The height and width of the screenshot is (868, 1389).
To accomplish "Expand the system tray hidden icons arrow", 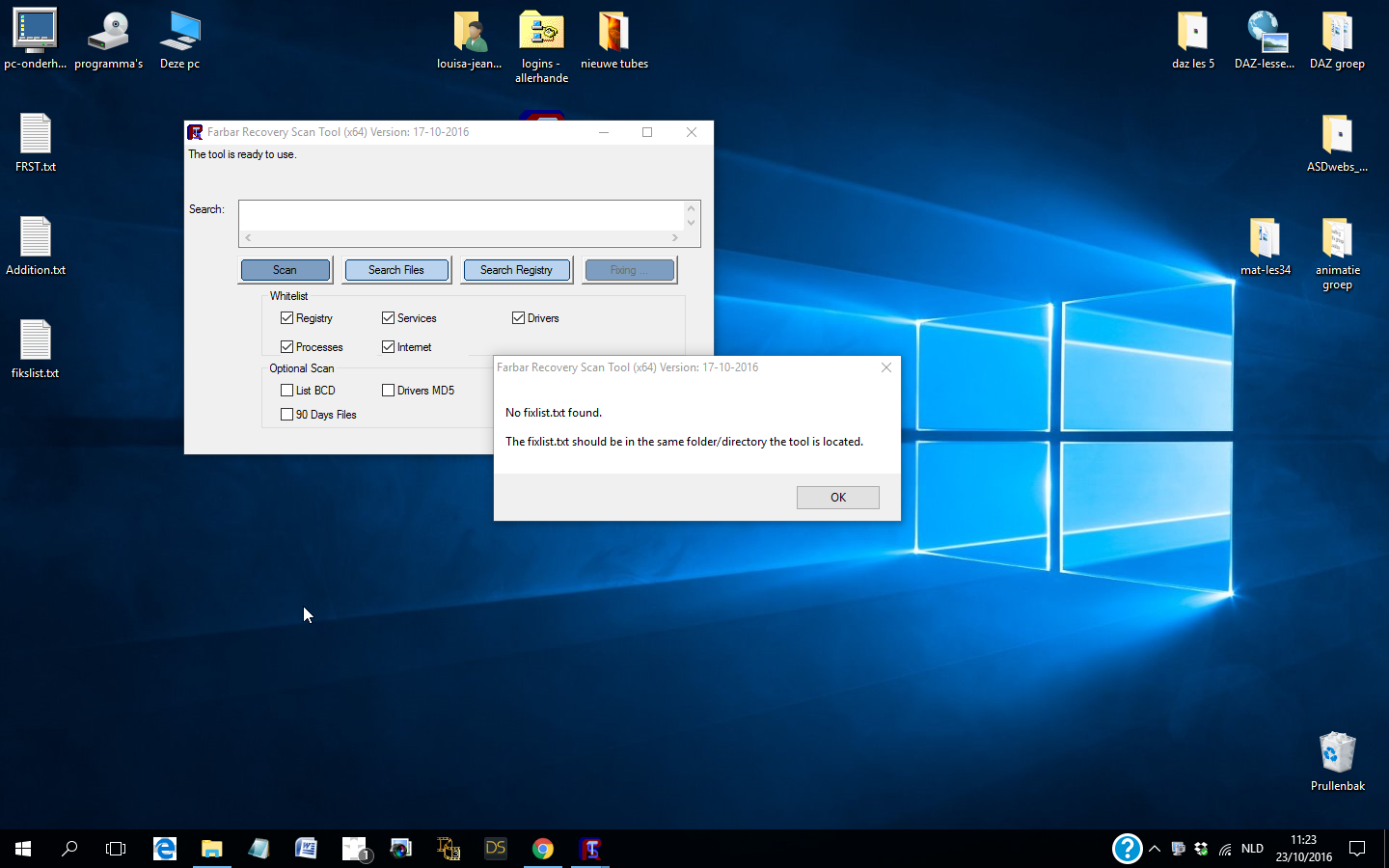I will [x=1154, y=849].
